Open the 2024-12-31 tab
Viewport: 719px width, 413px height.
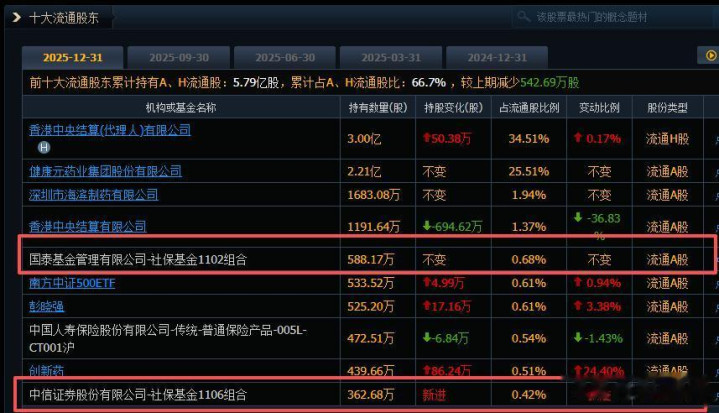click(x=497, y=57)
